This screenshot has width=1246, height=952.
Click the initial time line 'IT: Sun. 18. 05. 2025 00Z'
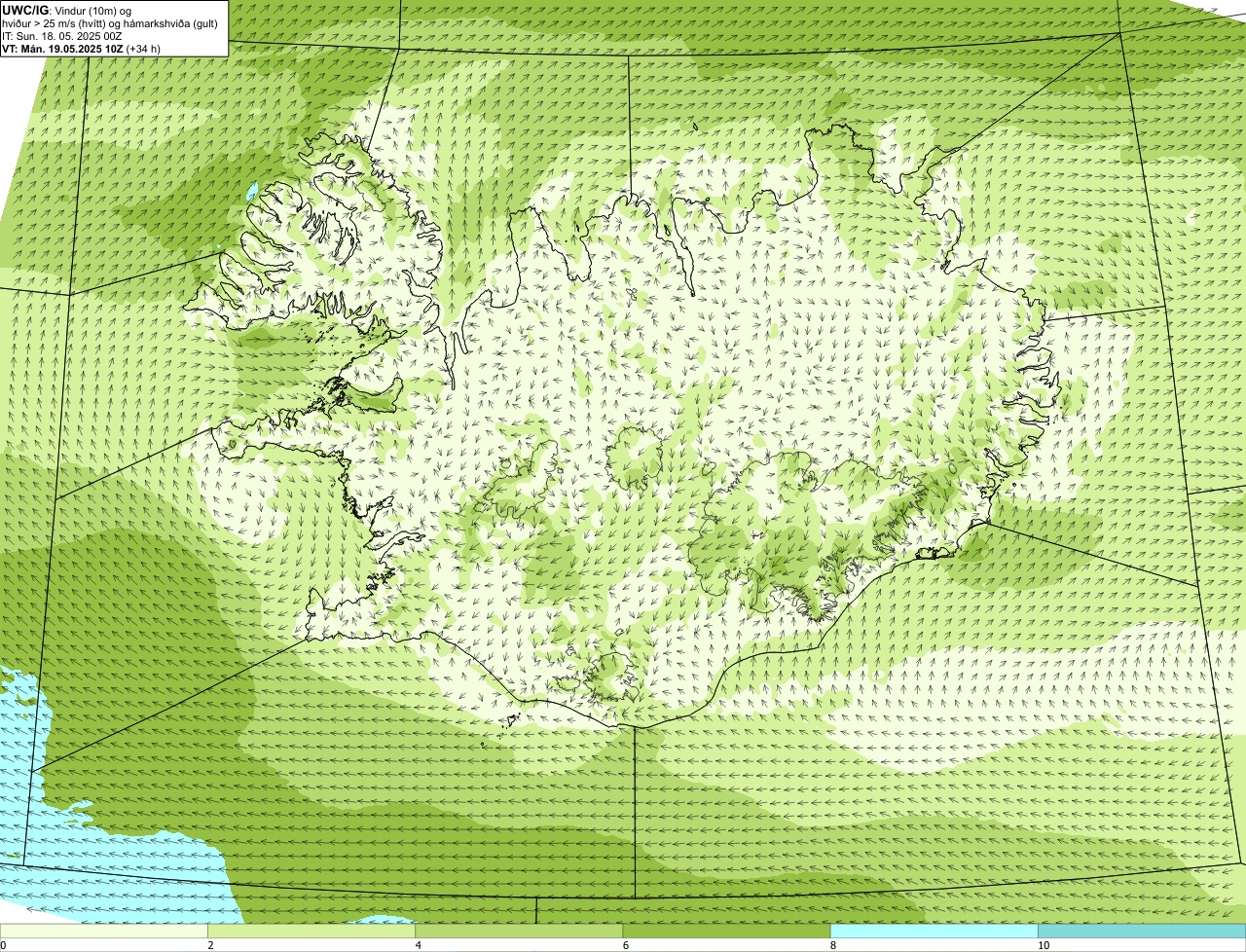[x=61, y=36]
